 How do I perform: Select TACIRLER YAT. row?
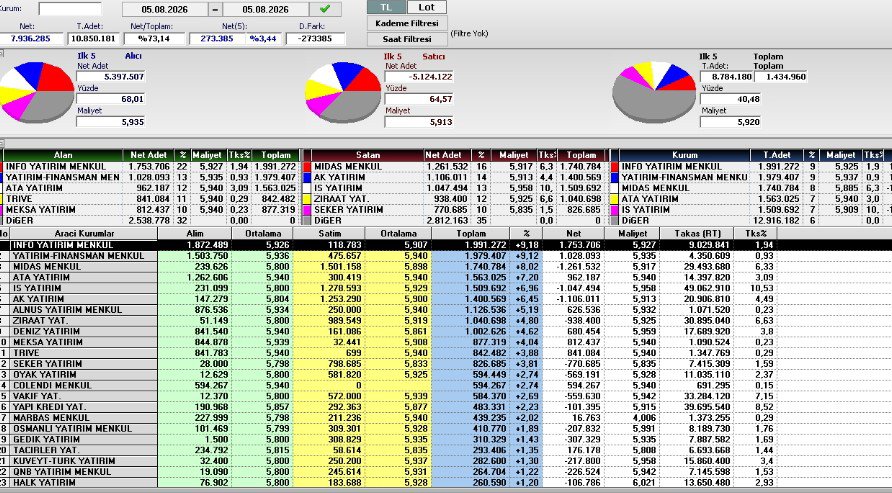389,450
